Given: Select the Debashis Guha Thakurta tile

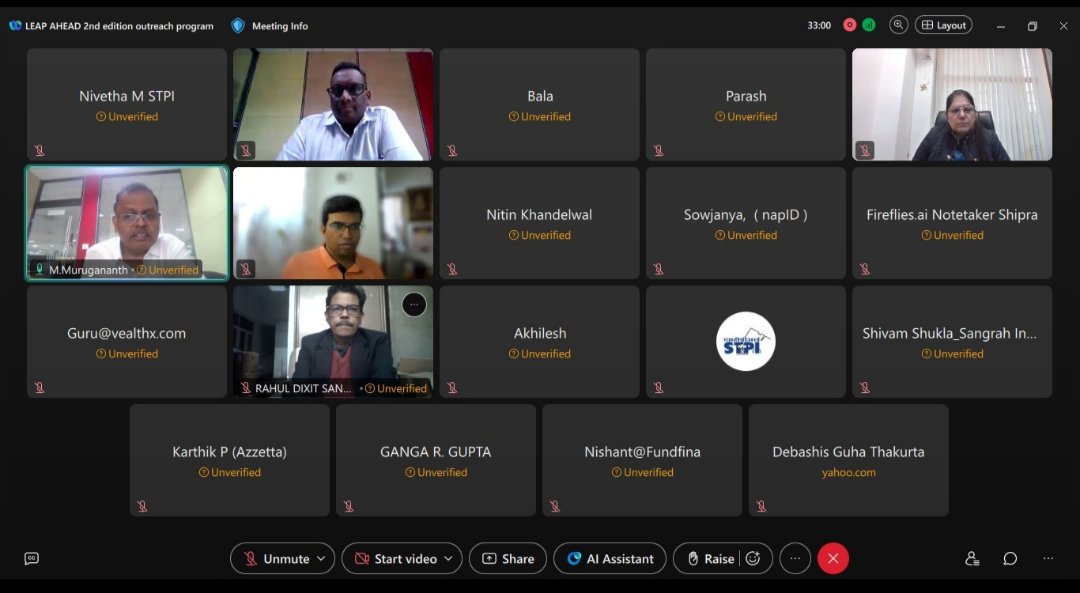Looking at the screenshot, I should point(849,460).
